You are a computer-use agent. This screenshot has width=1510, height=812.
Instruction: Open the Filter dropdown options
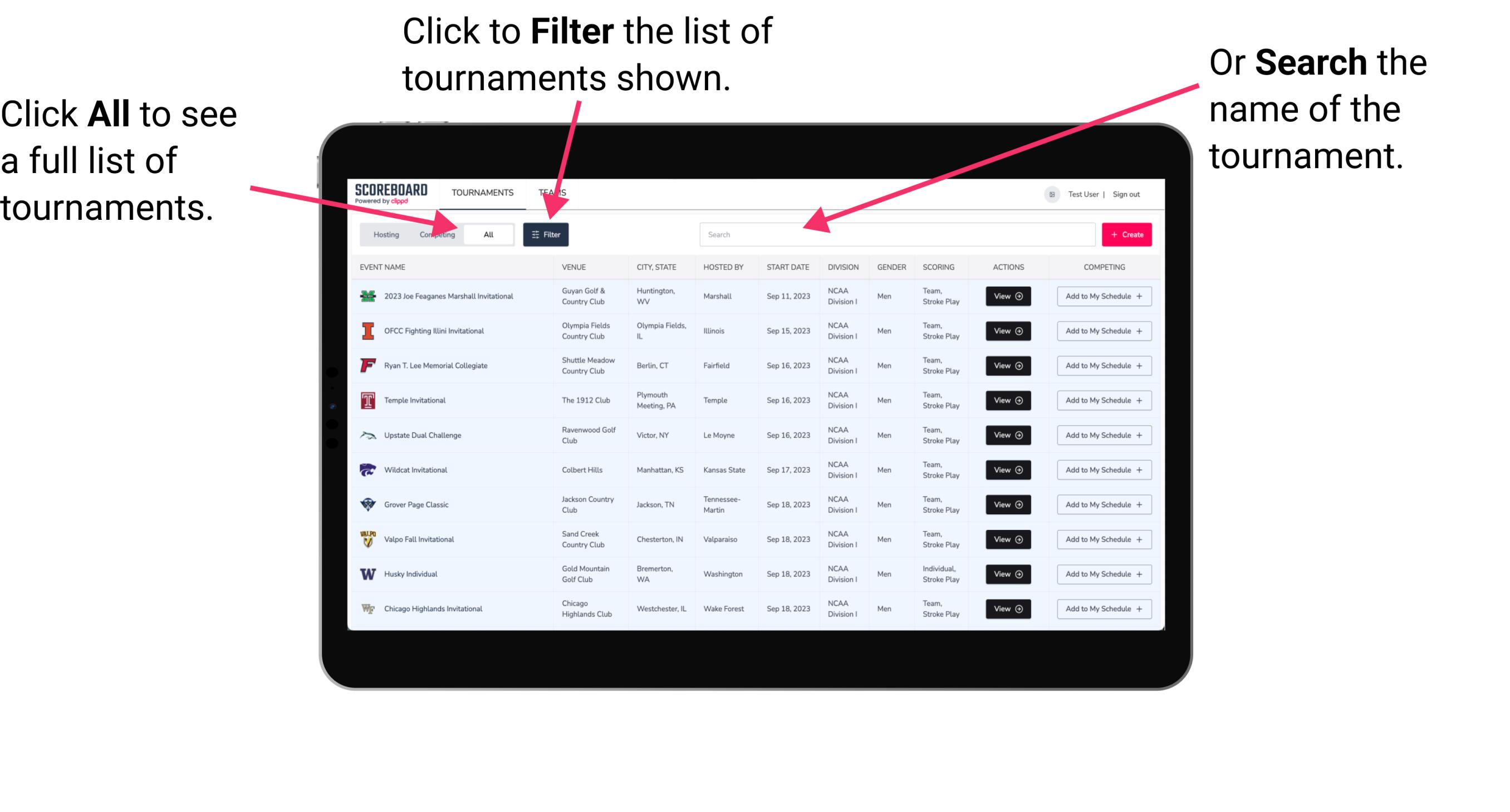click(547, 234)
